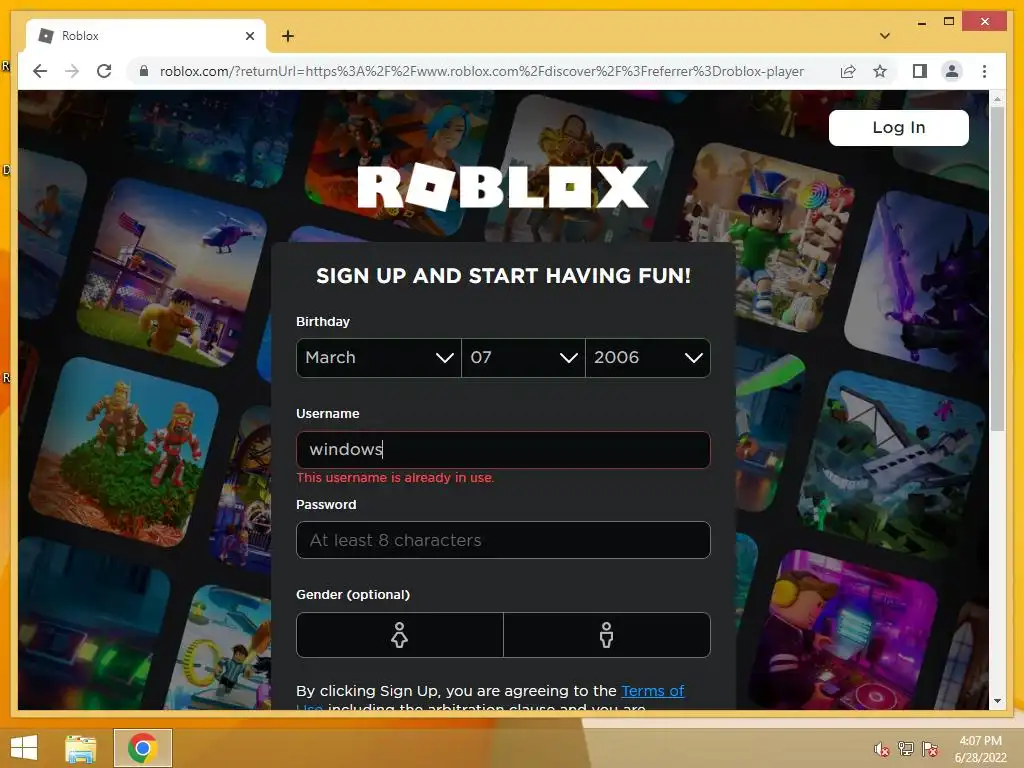Select the female gender icon
This screenshot has height=768, width=1024.
click(x=400, y=635)
